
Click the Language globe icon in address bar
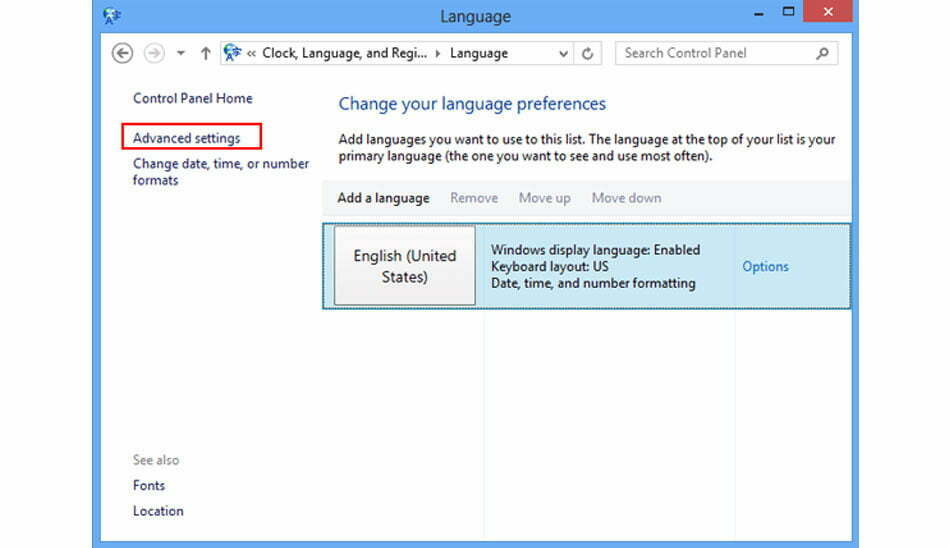(x=232, y=53)
